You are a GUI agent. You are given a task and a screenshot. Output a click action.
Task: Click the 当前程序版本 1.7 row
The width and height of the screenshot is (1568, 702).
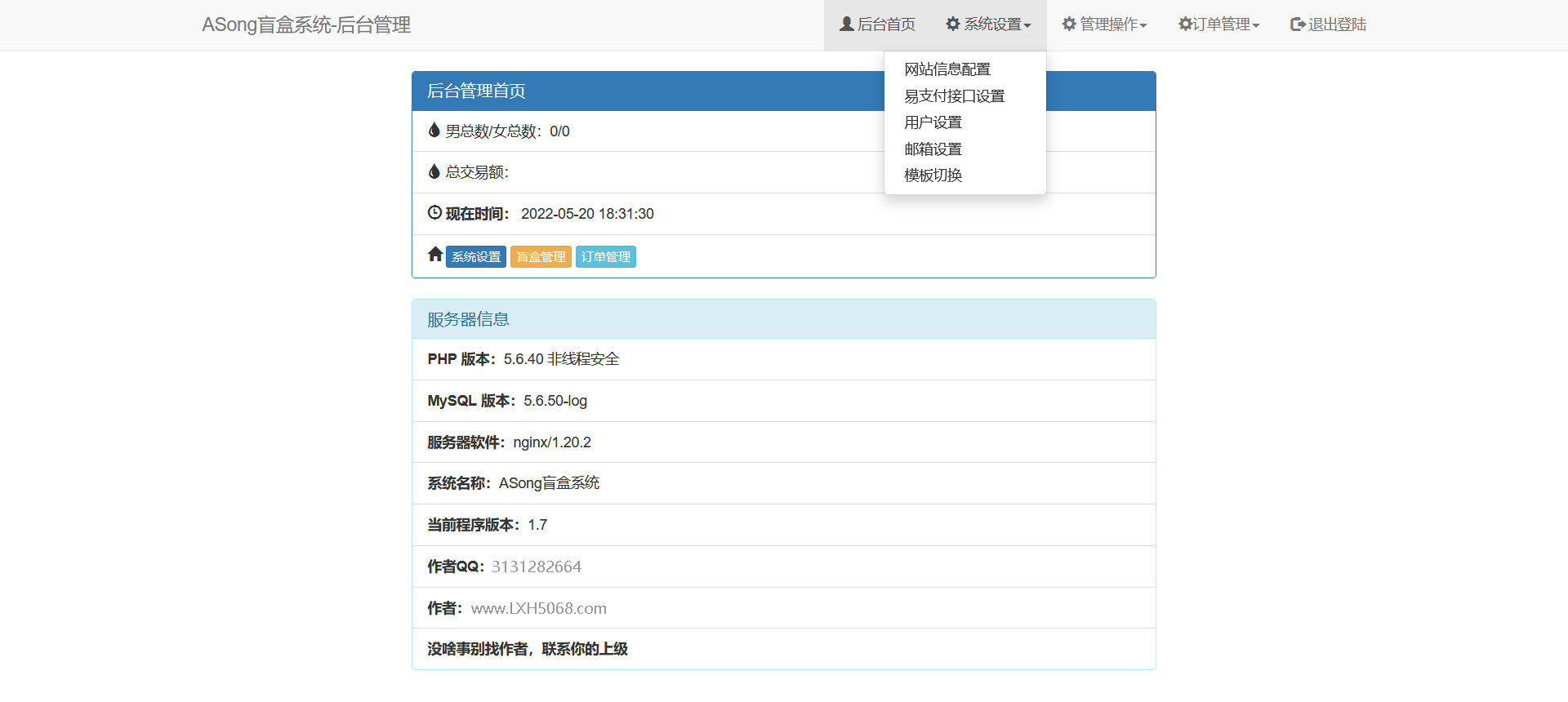[784, 525]
